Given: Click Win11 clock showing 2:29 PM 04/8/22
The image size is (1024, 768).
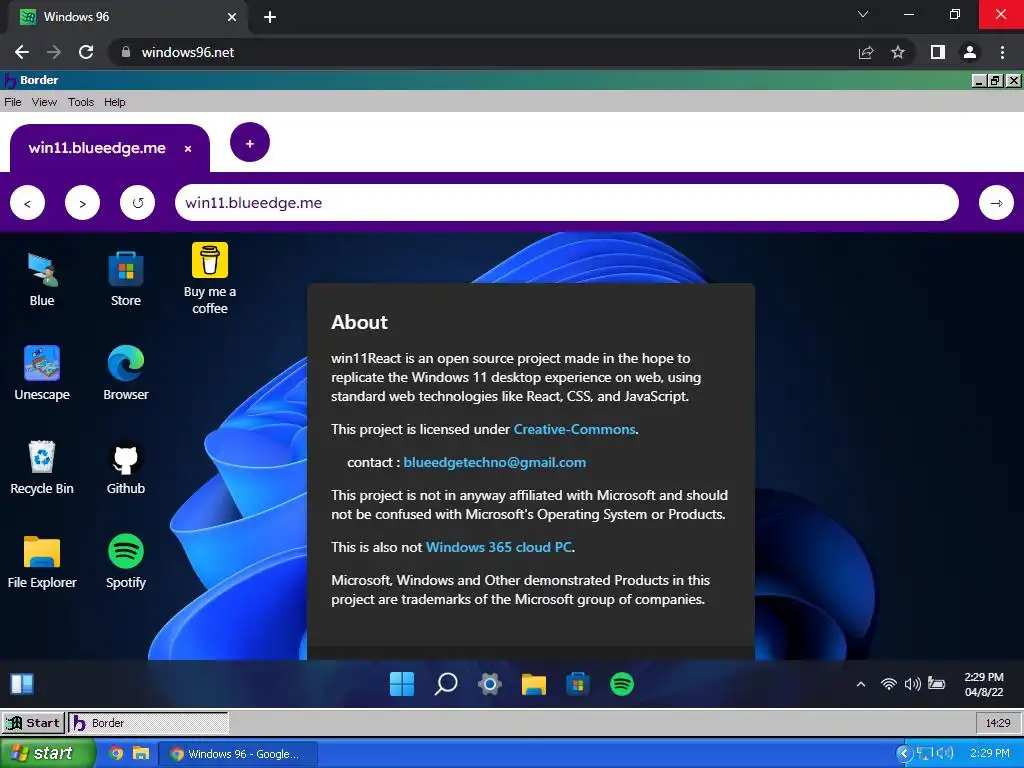Looking at the screenshot, I should coord(984,684).
